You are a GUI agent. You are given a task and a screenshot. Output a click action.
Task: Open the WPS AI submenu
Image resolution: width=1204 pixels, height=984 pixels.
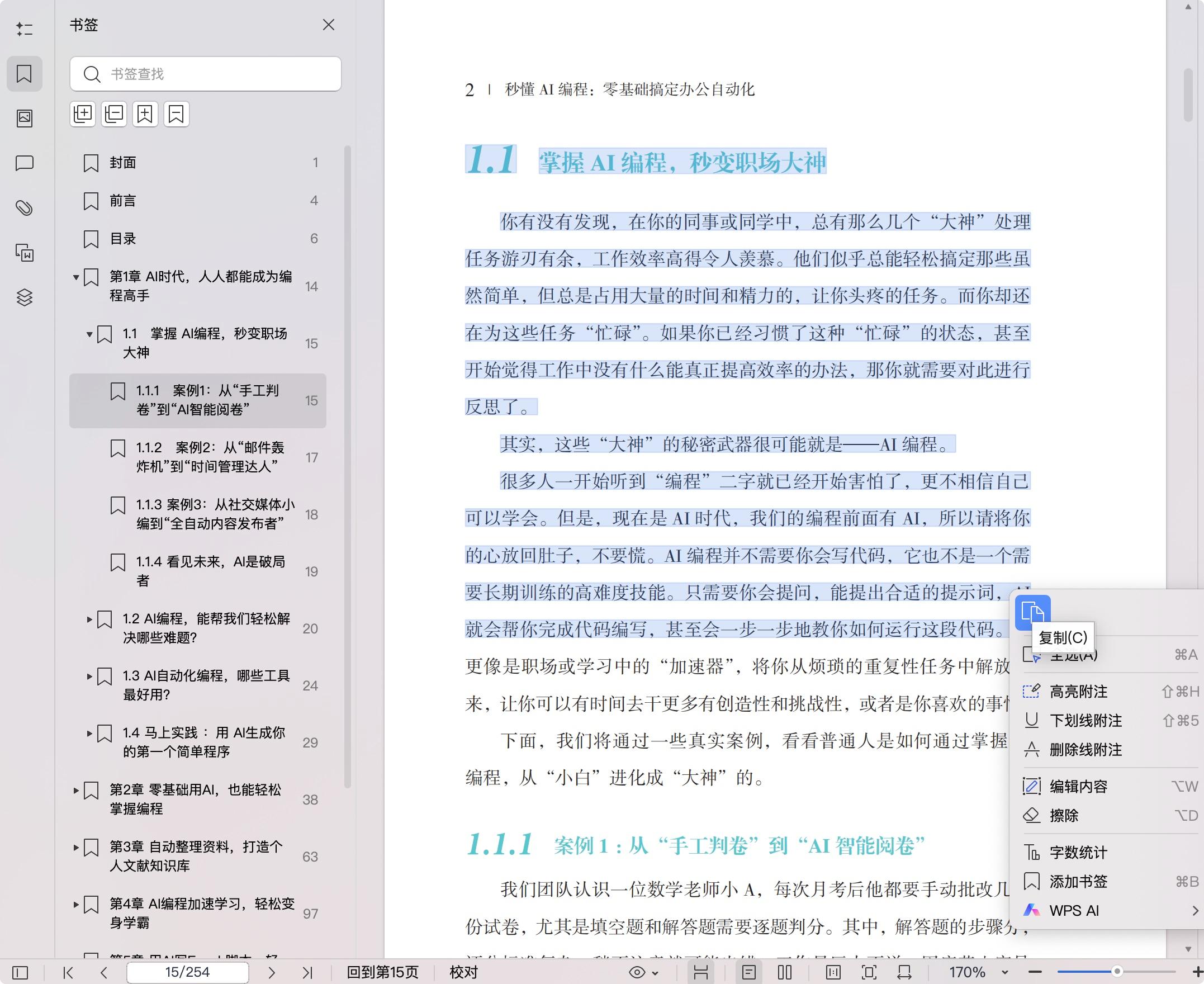pos(1111,911)
